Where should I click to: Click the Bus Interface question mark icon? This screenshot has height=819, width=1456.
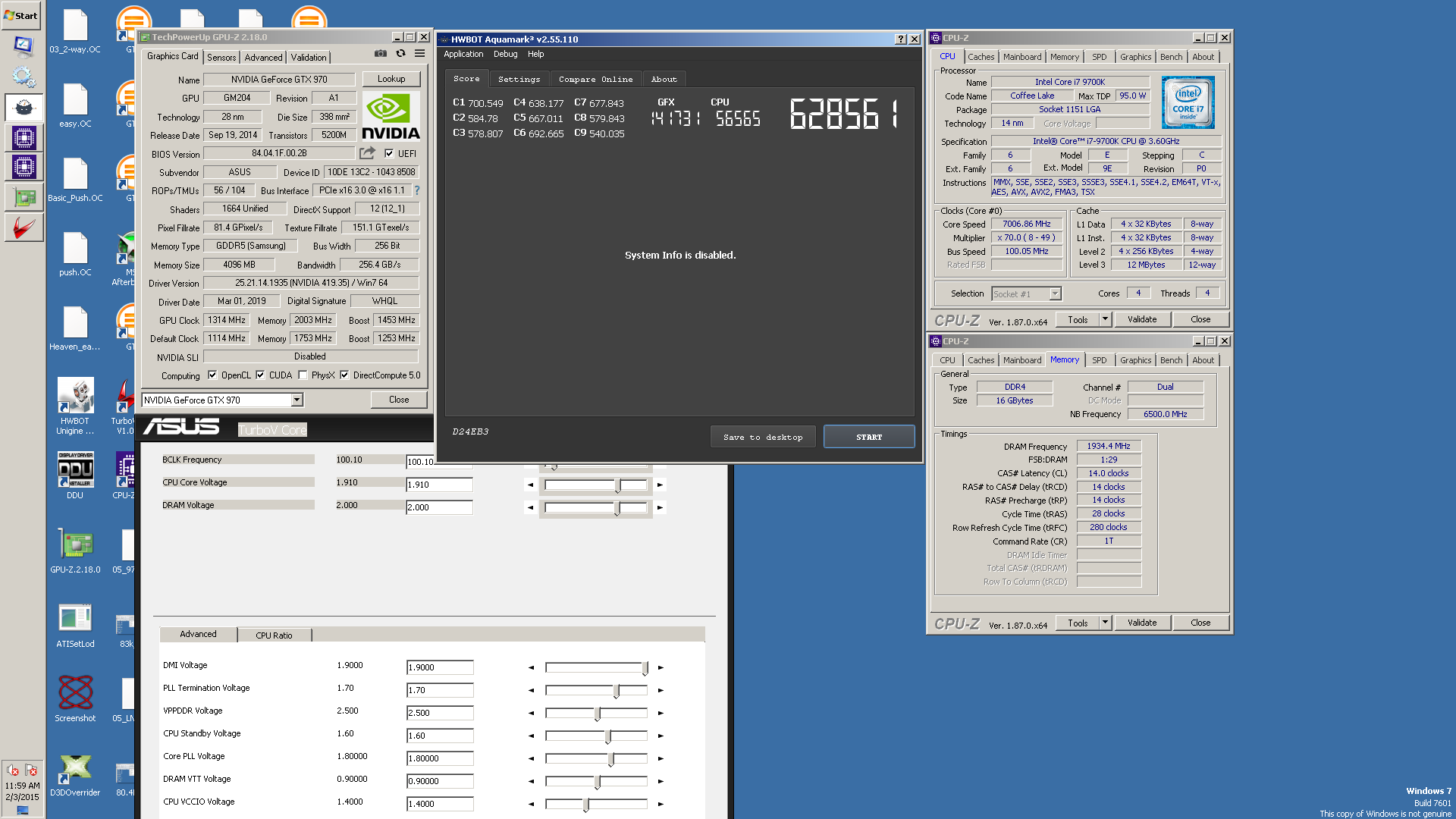(x=416, y=190)
